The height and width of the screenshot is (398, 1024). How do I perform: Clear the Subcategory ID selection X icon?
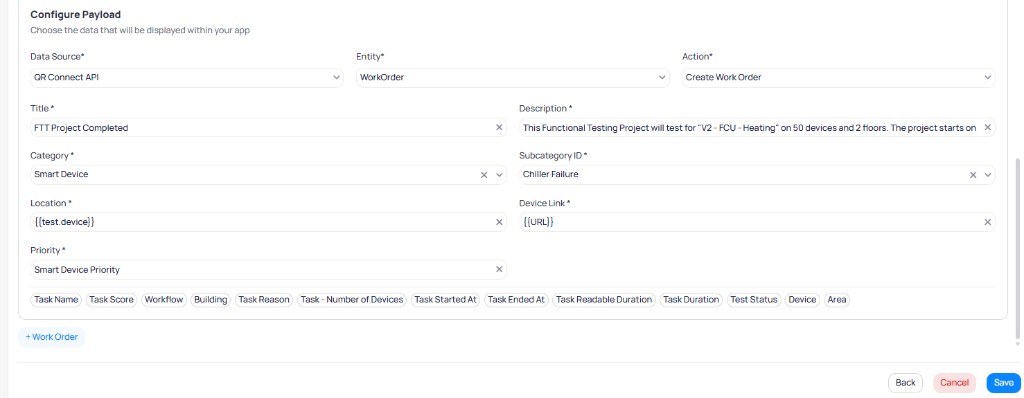pyautogui.click(x=972, y=174)
